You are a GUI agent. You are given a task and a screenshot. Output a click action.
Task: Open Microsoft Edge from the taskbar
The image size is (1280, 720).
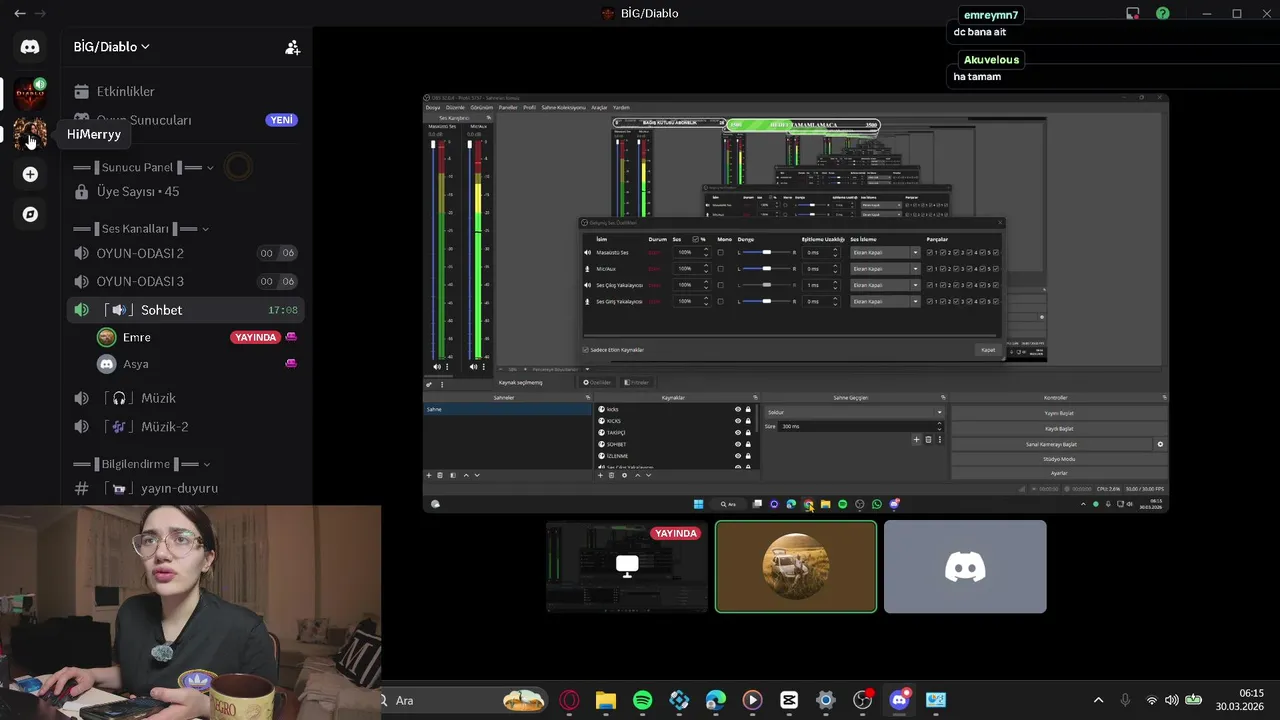point(716,700)
